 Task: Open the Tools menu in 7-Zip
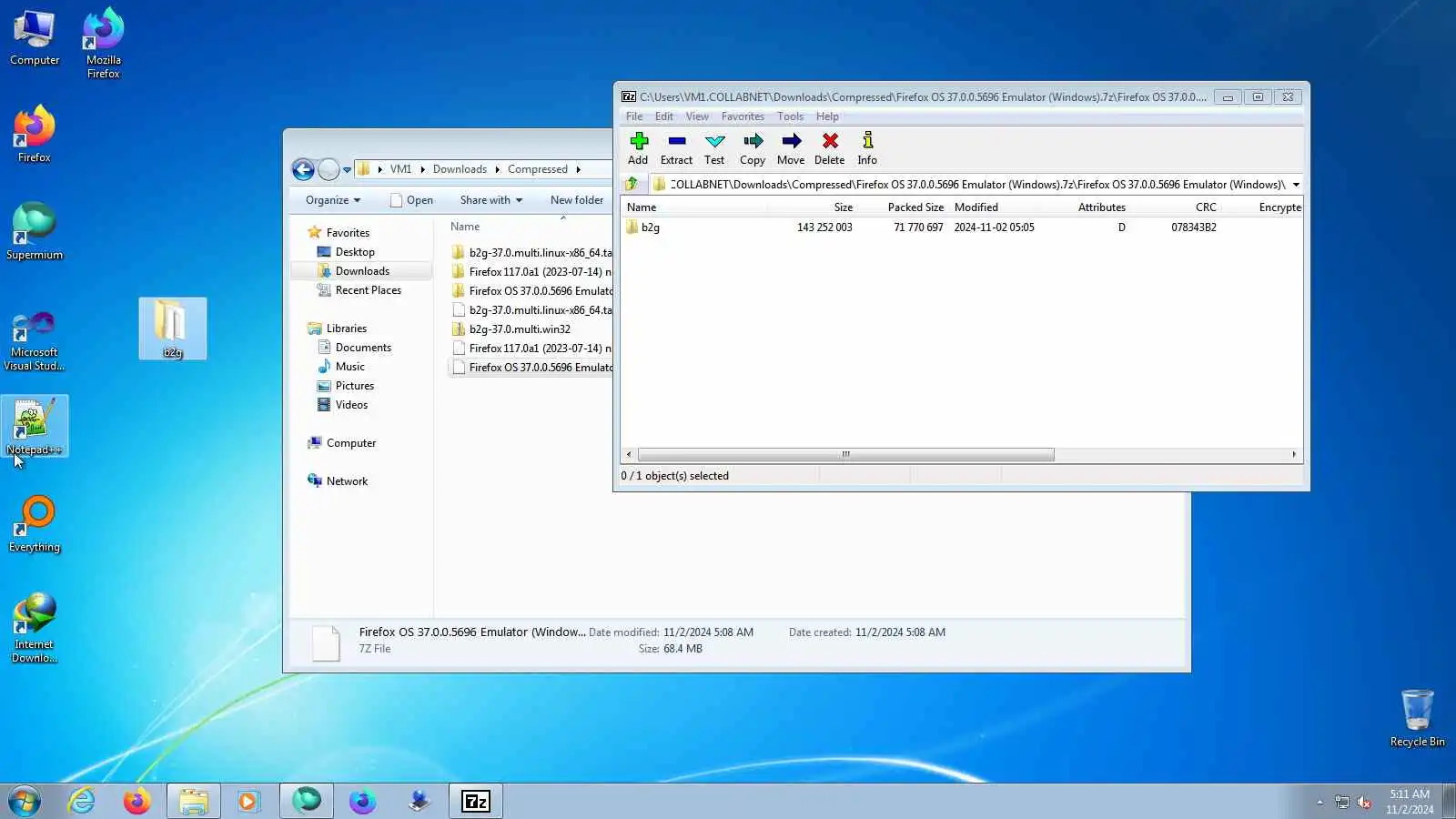(x=790, y=116)
